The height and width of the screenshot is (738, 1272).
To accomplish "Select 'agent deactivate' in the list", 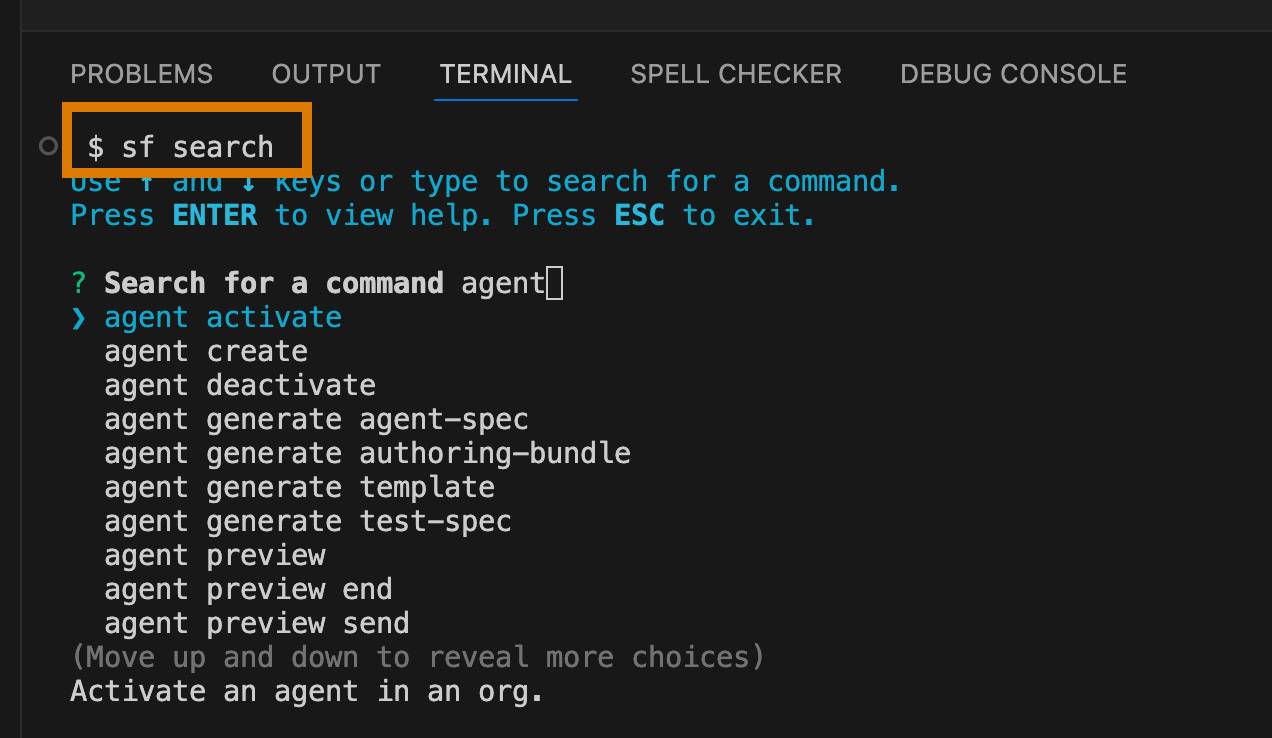I will point(240,386).
